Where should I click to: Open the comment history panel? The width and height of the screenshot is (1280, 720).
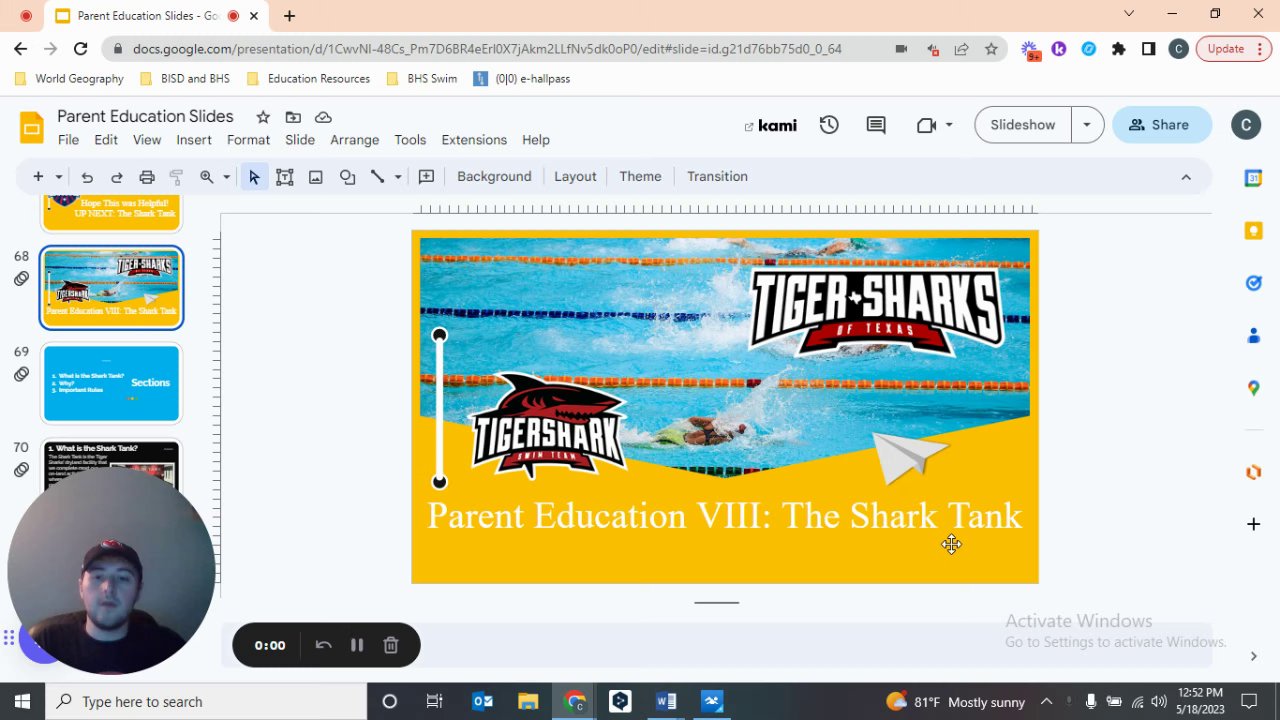876,125
